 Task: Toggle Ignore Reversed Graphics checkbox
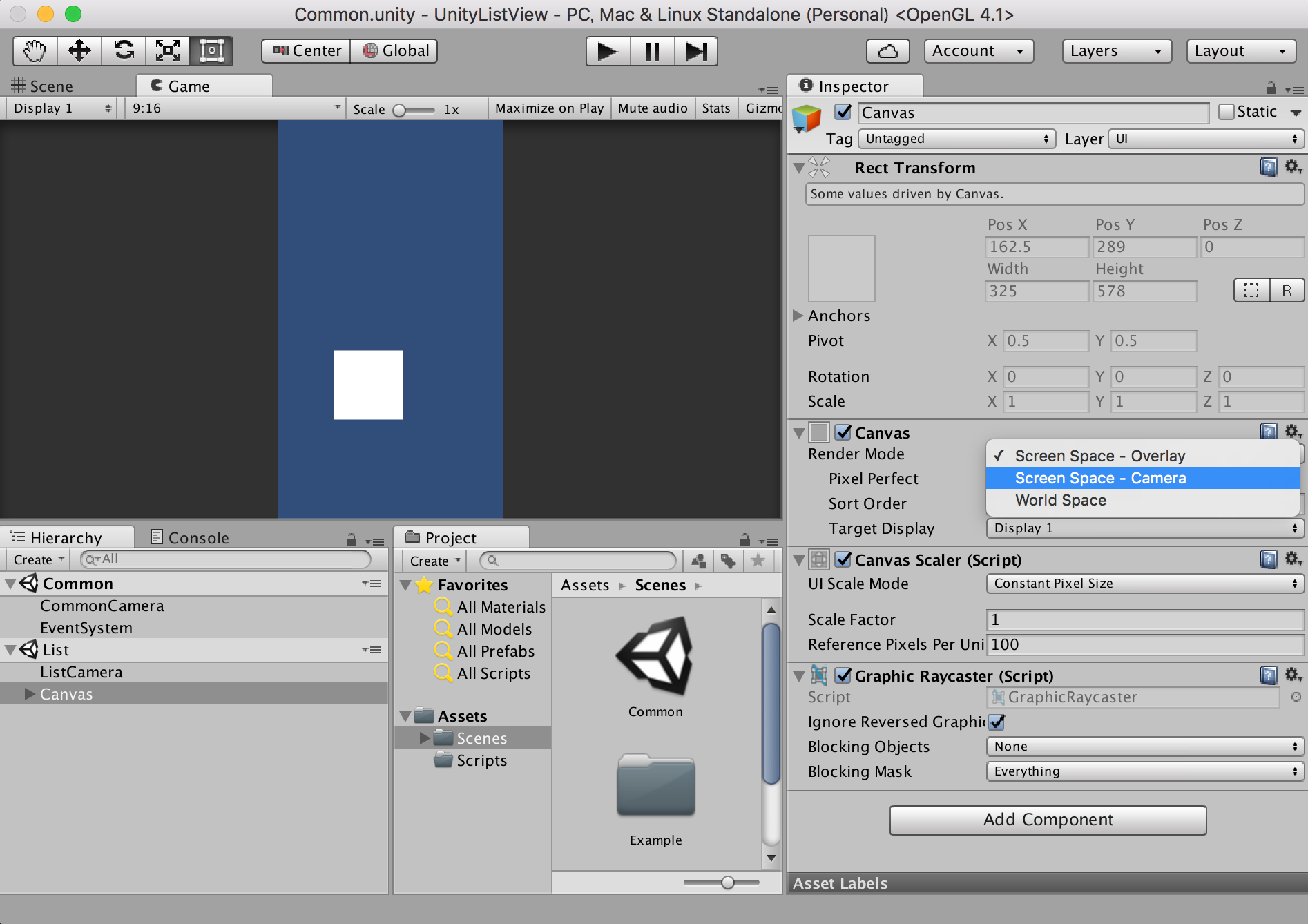[997, 722]
